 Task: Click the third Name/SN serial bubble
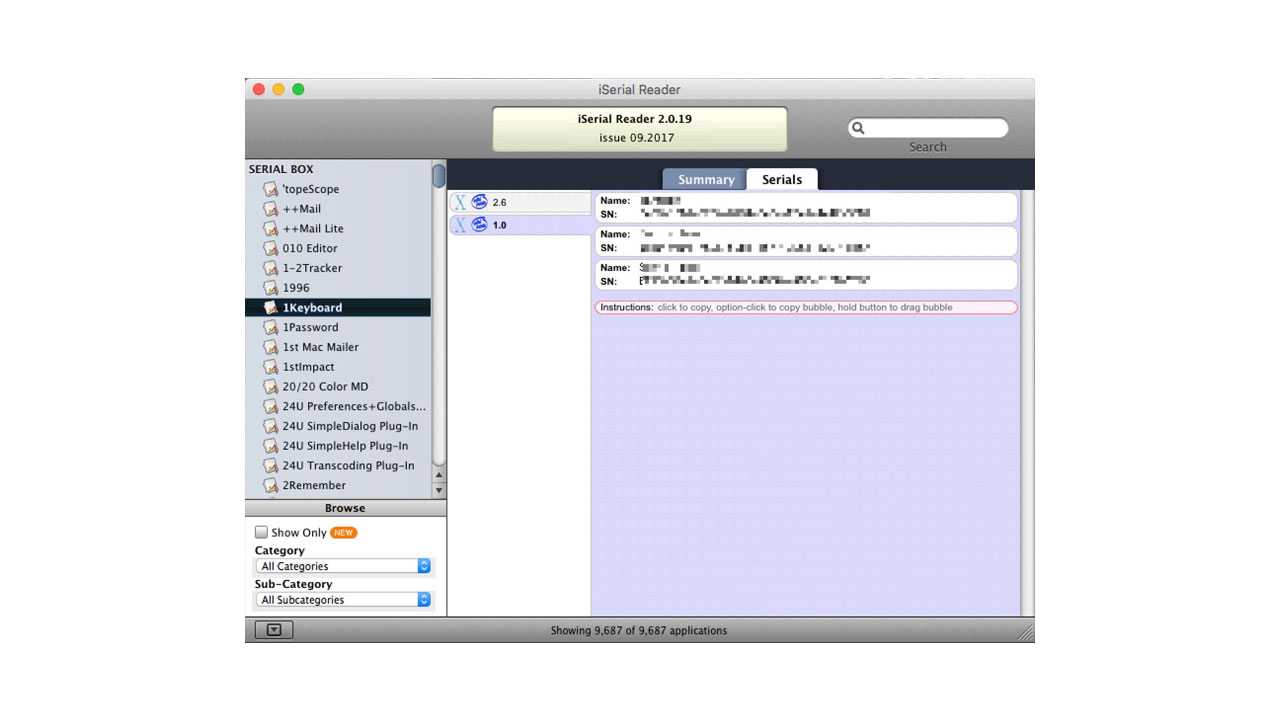806,275
